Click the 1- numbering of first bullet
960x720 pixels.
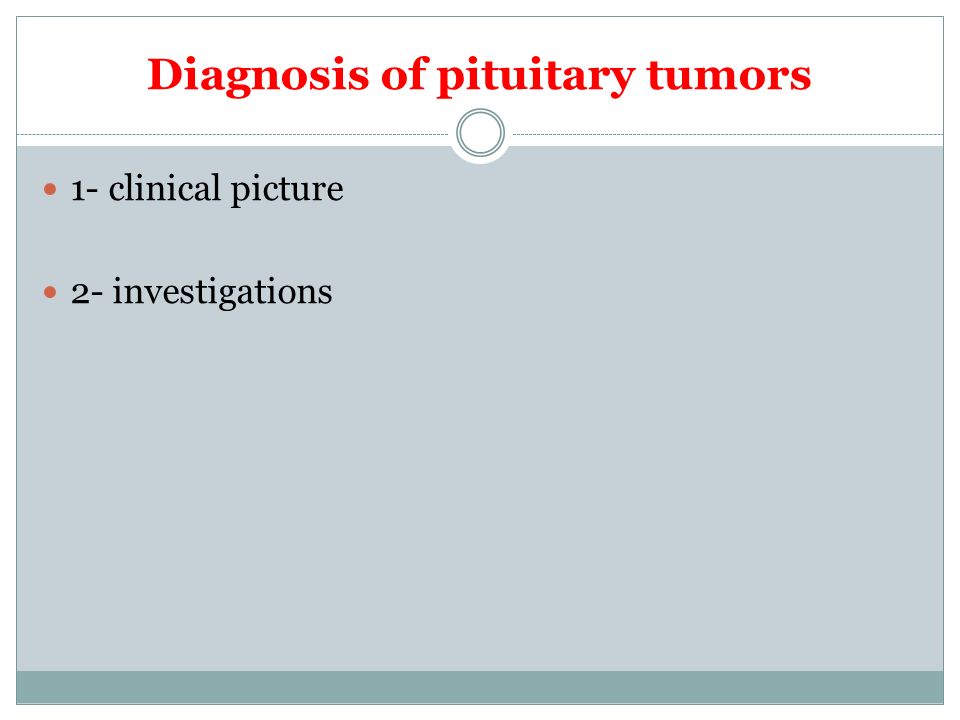click(x=84, y=190)
